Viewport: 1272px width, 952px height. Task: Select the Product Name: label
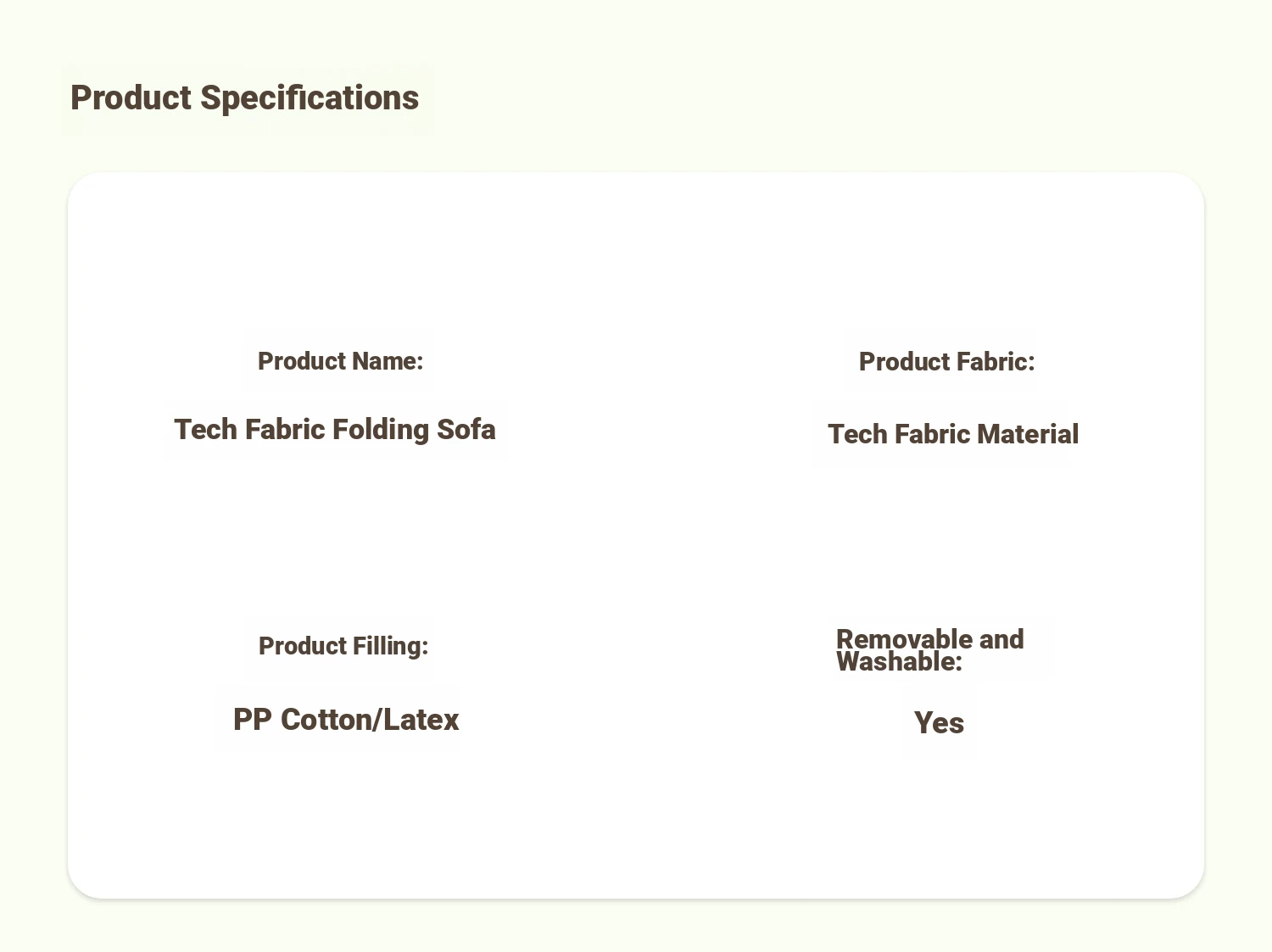point(340,361)
